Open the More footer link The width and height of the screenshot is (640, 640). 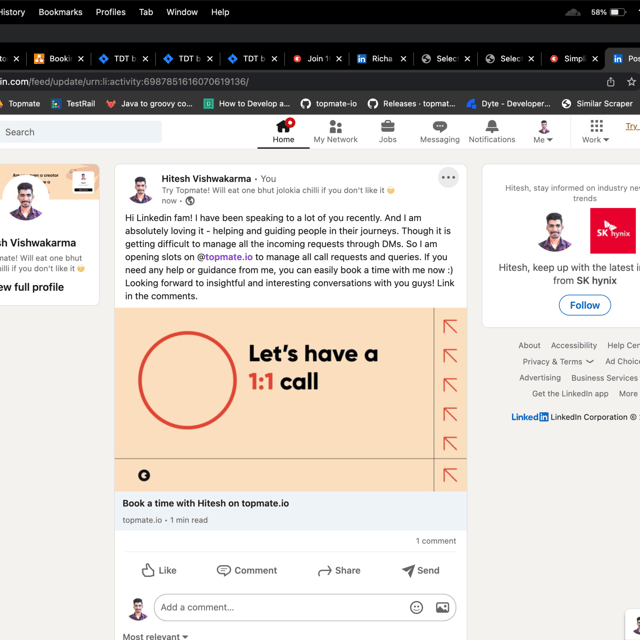628,393
